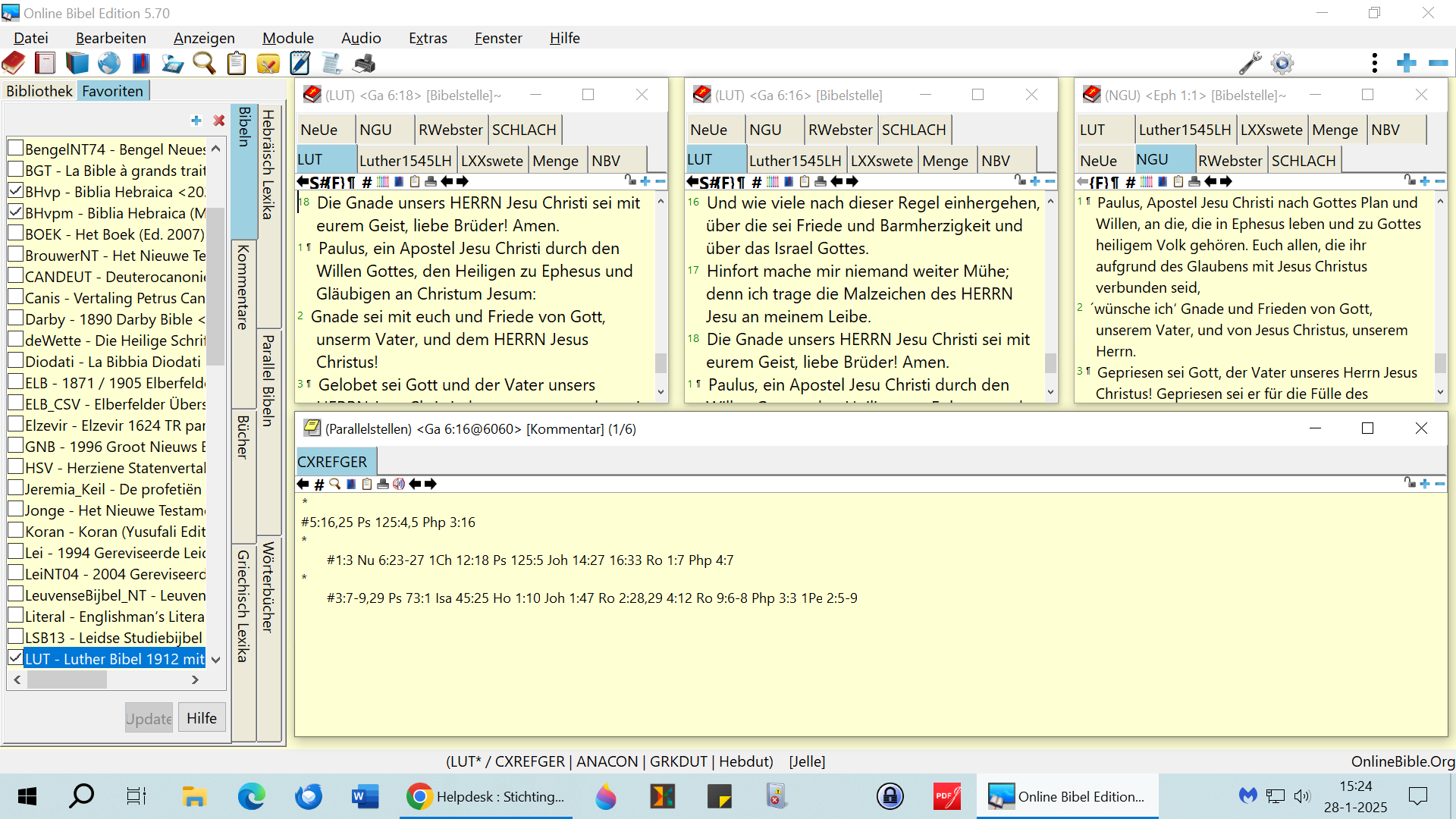The width and height of the screenshot is (1456, 819).
Task: Click the printer icon in main toolbar
Action: (364, 64)
